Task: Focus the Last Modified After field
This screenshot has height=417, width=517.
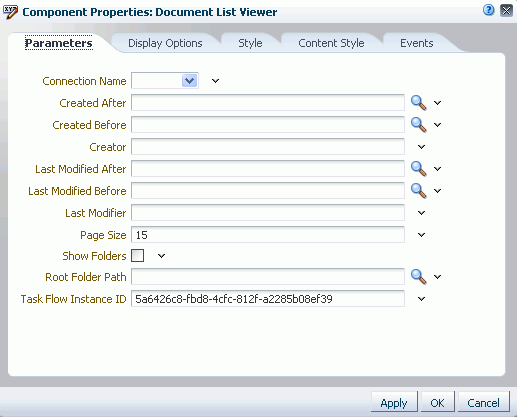Action: (x=268, y=169)
